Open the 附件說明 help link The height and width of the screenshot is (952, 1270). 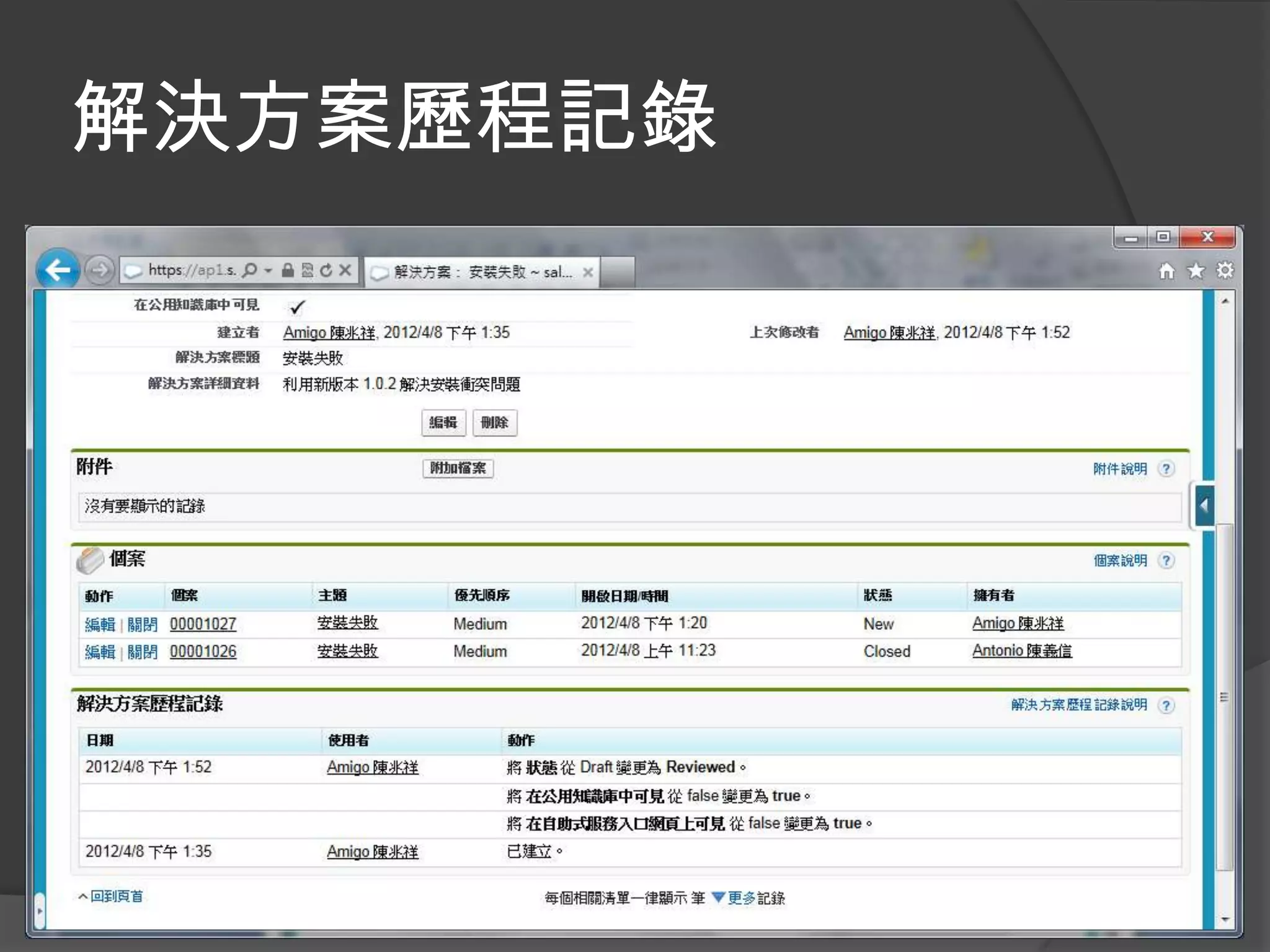[1120, 469]
